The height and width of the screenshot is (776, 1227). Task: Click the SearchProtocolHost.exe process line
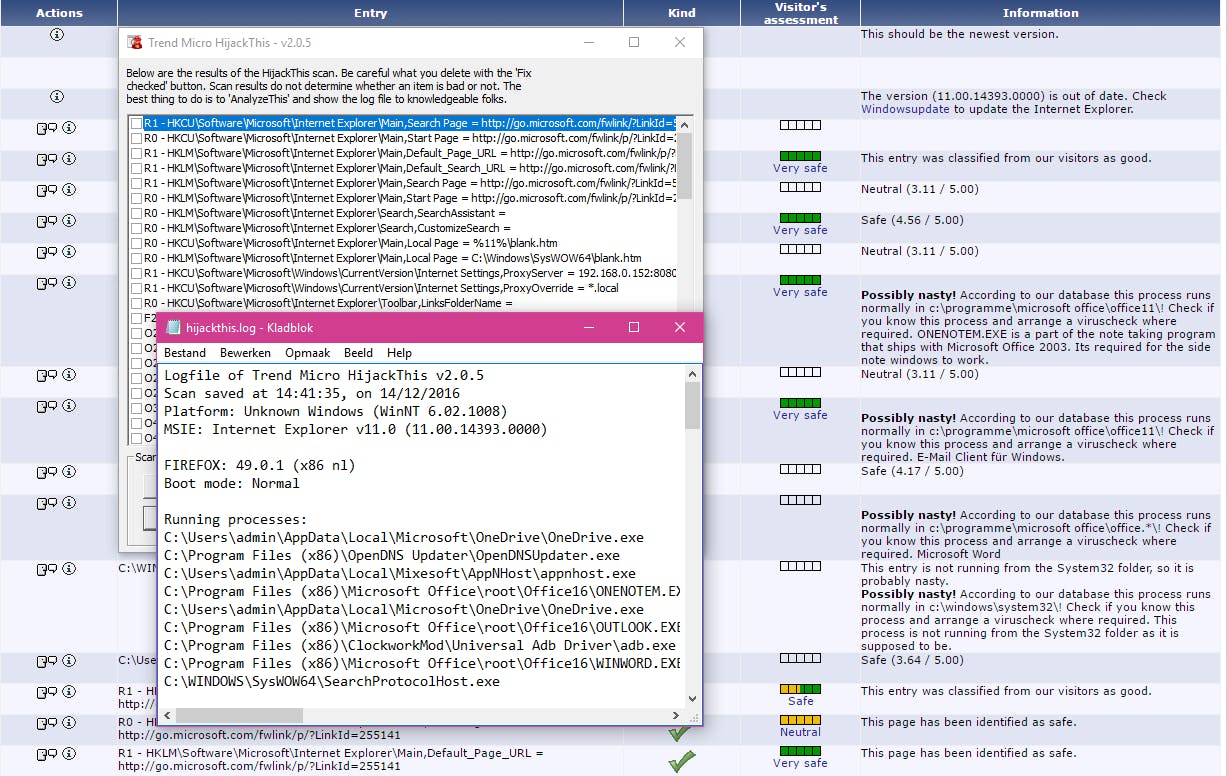(332, 682)
